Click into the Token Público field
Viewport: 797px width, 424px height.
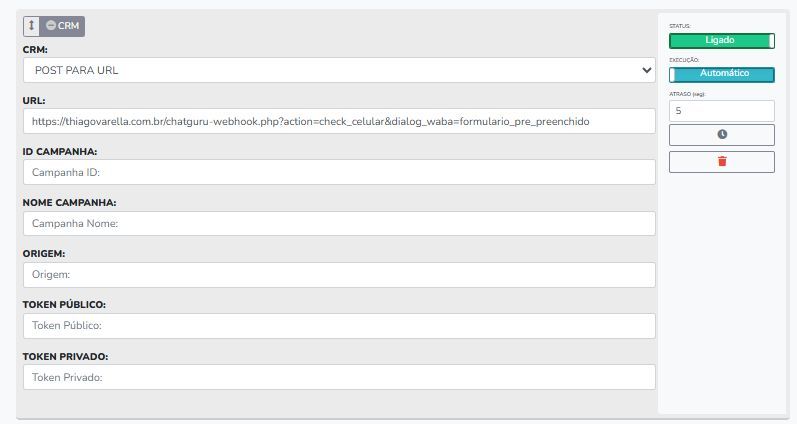(x=339, y=326)
